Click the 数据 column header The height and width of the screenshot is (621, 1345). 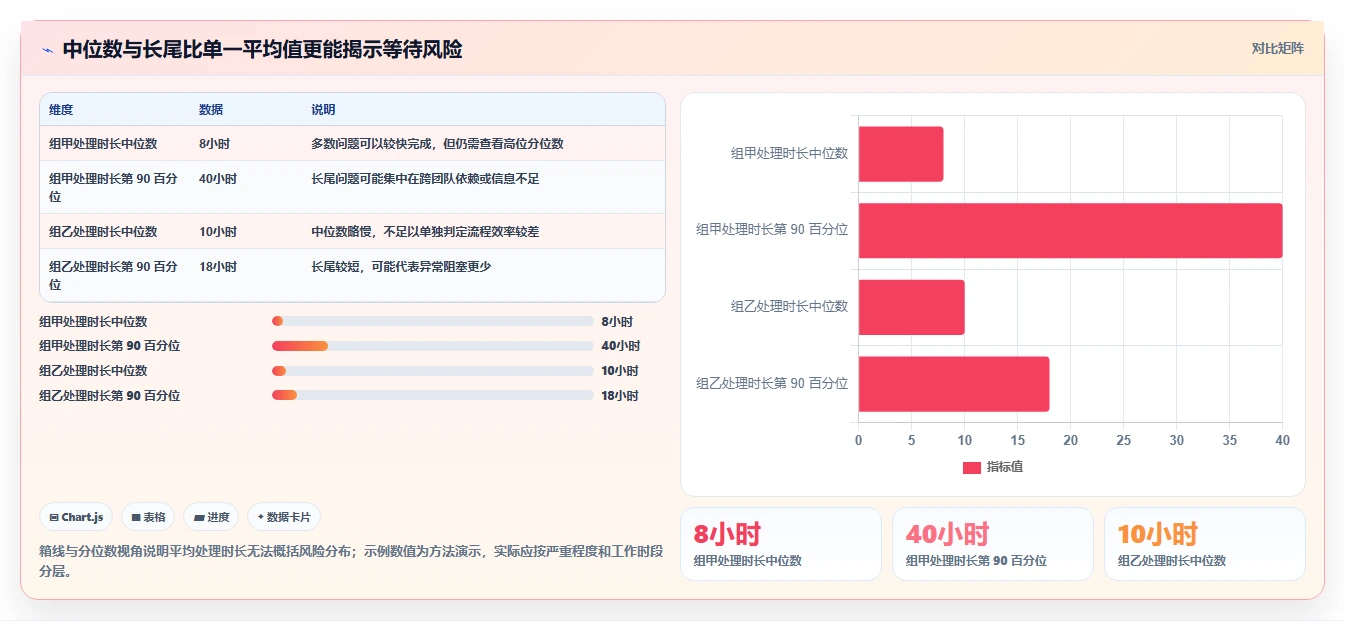coord(211,109)
